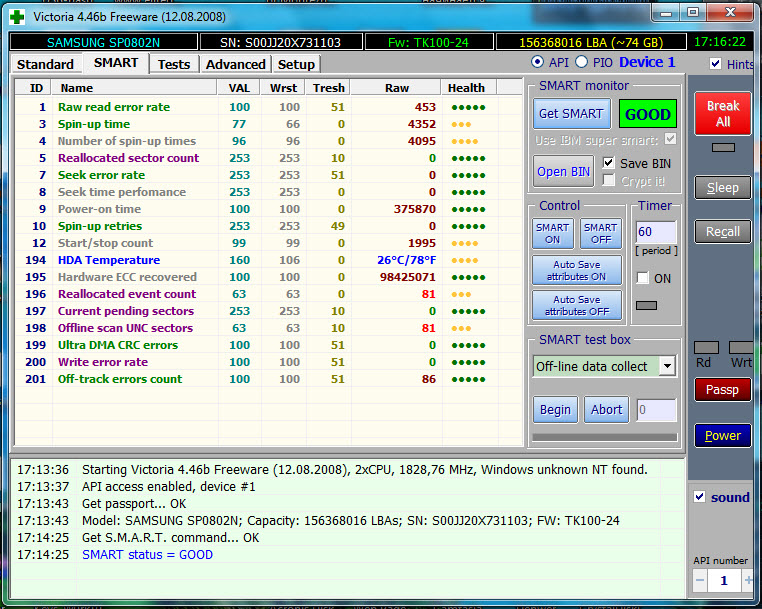Click the Wrt indicator box
This screenshot has width=762, height=609.
pyautogui.click(x=741, y=347)
